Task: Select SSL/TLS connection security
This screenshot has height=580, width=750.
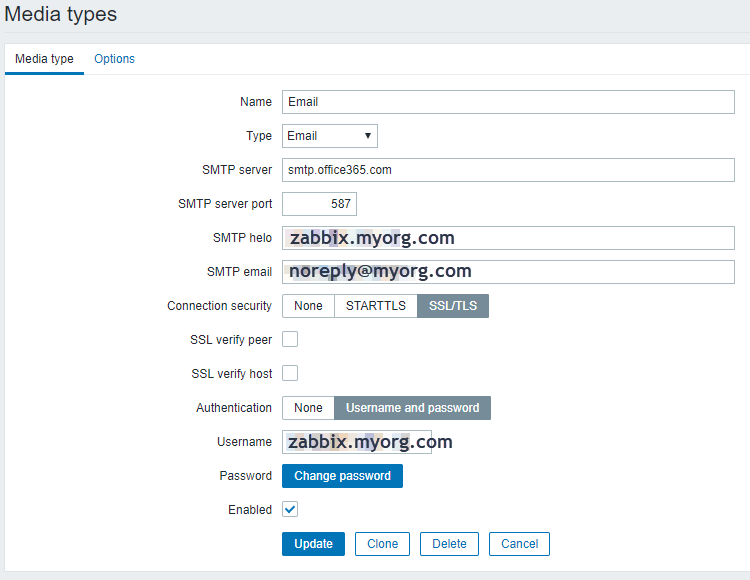Action: [x=453, y=306]
